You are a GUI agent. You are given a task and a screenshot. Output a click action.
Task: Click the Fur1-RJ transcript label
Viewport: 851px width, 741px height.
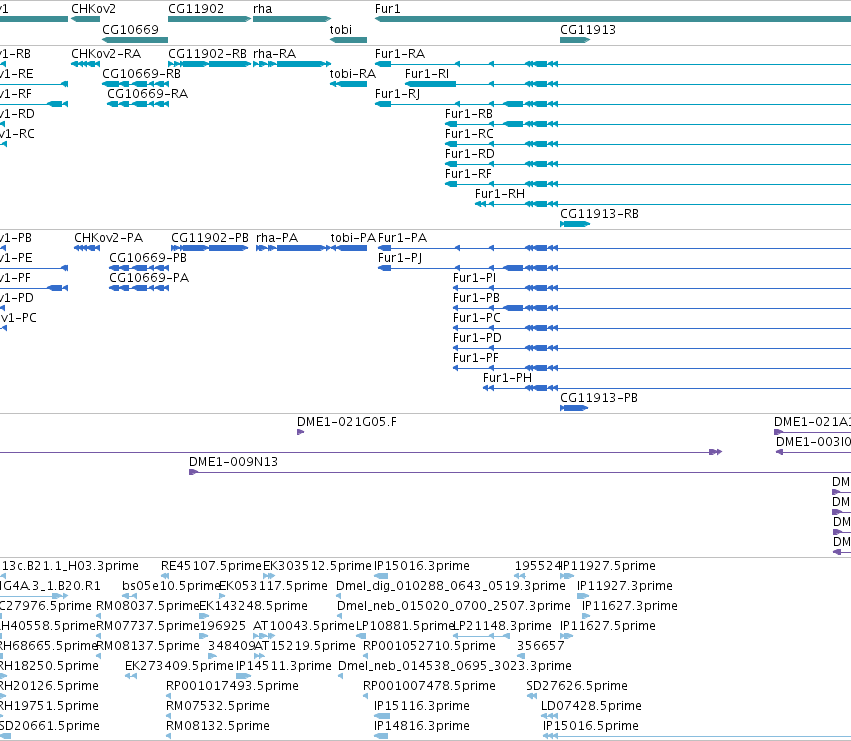pos(397,93)
